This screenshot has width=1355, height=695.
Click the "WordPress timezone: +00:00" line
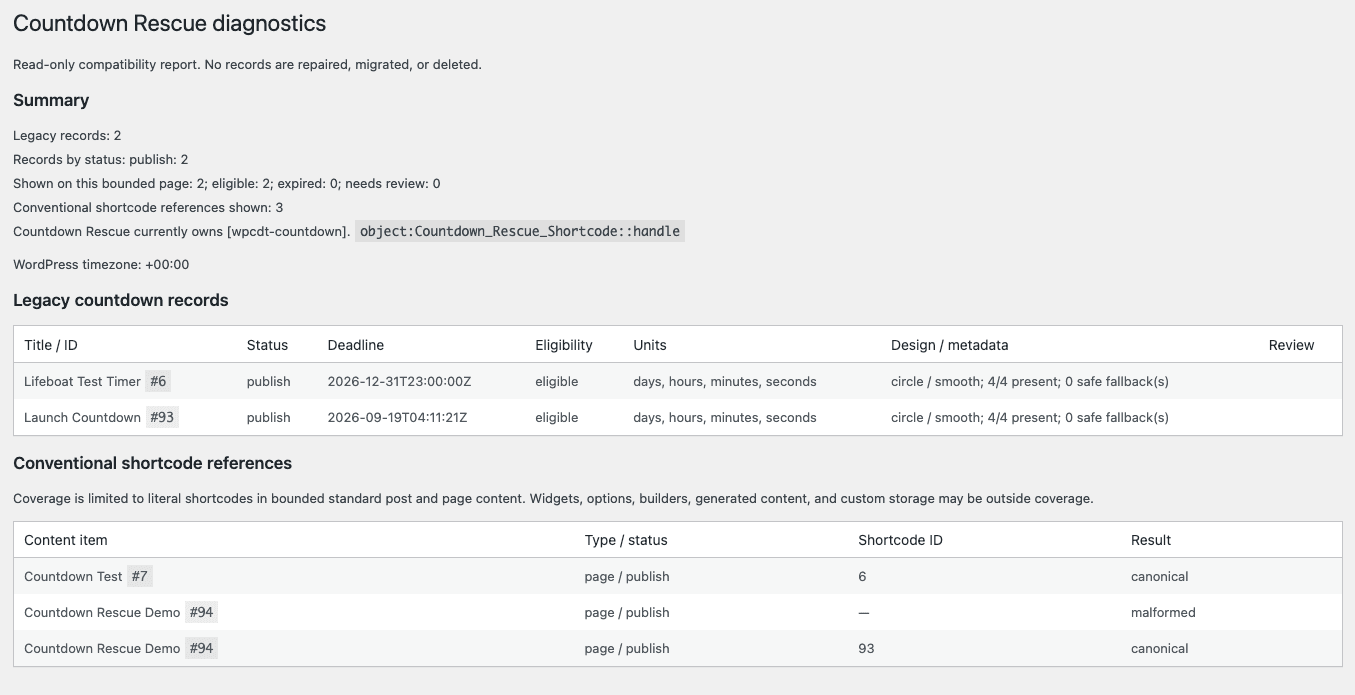101,265
